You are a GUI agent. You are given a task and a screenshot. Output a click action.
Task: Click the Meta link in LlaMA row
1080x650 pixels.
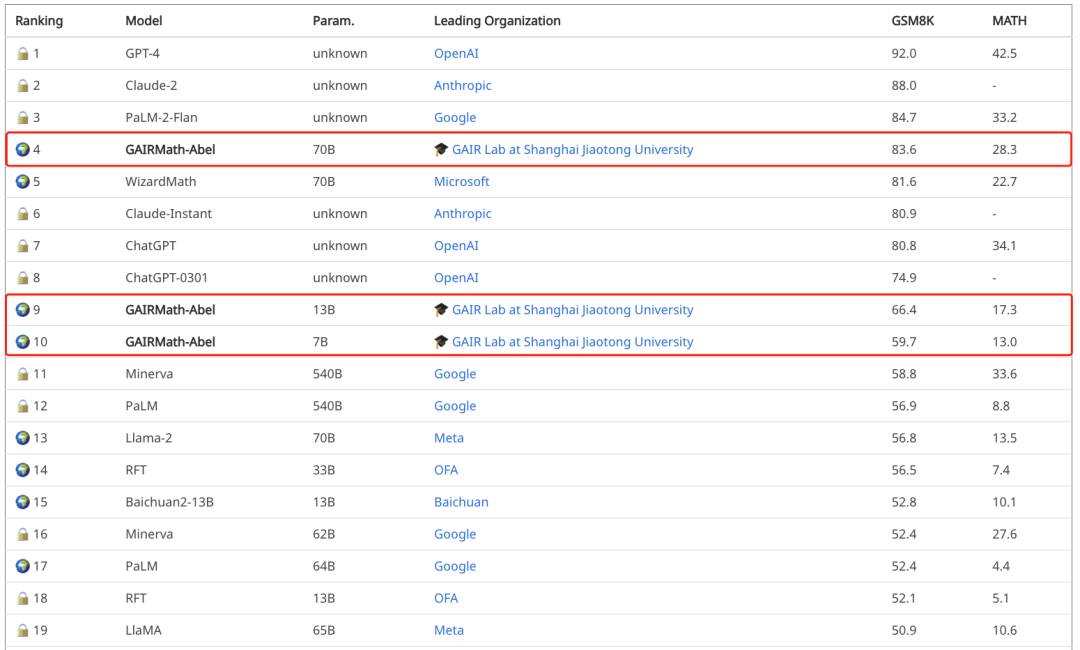coord(449,630)
